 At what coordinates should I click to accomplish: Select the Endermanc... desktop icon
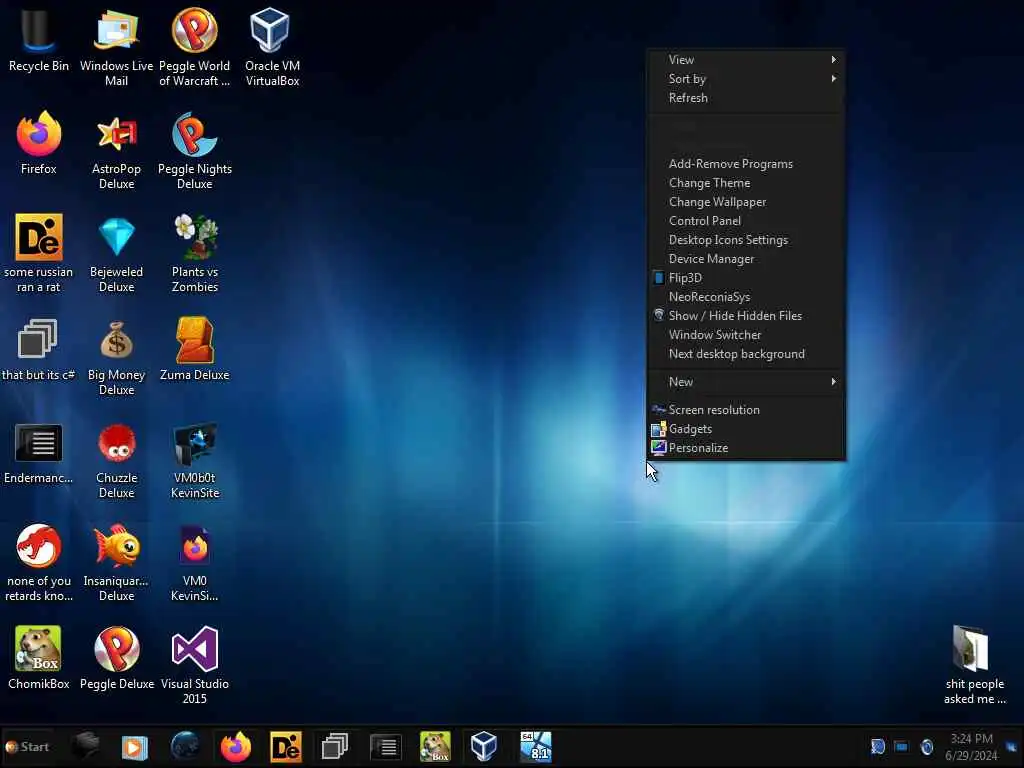39,453
